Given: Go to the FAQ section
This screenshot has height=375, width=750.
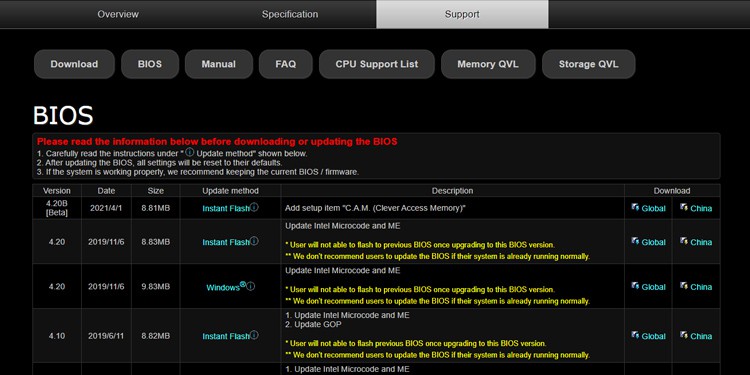Looking at the screenshot, I should click(x=286, y=64).
